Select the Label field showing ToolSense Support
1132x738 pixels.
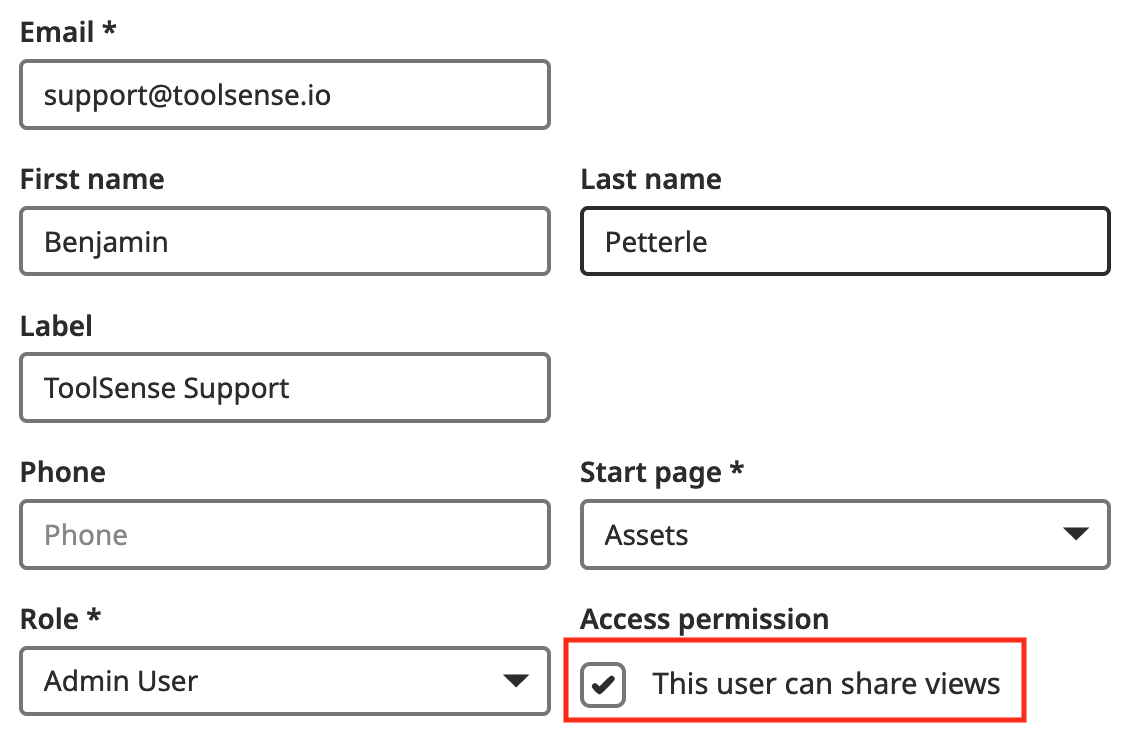[x=284, y=387]
